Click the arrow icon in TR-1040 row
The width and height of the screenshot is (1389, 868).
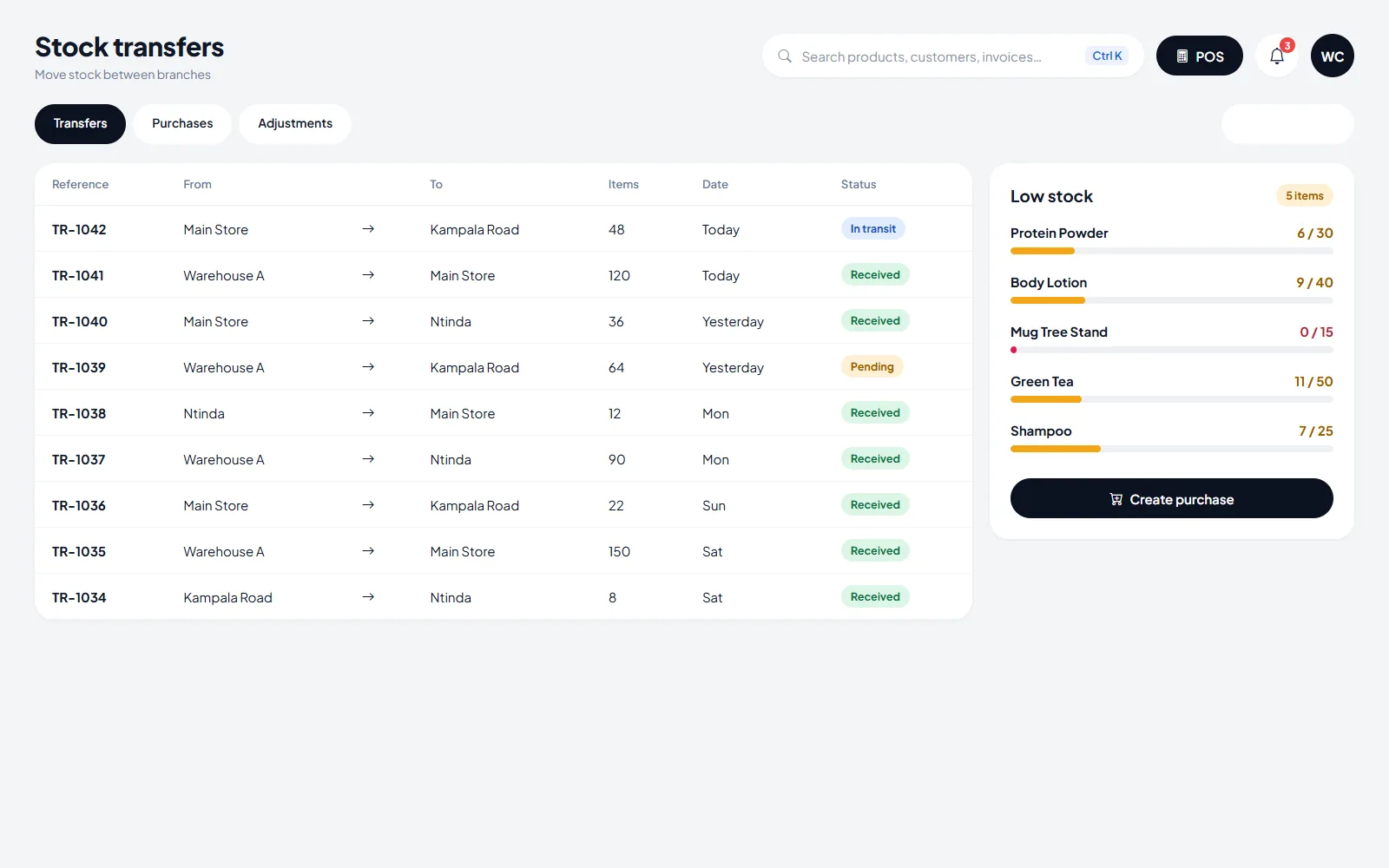click(368, 321)
